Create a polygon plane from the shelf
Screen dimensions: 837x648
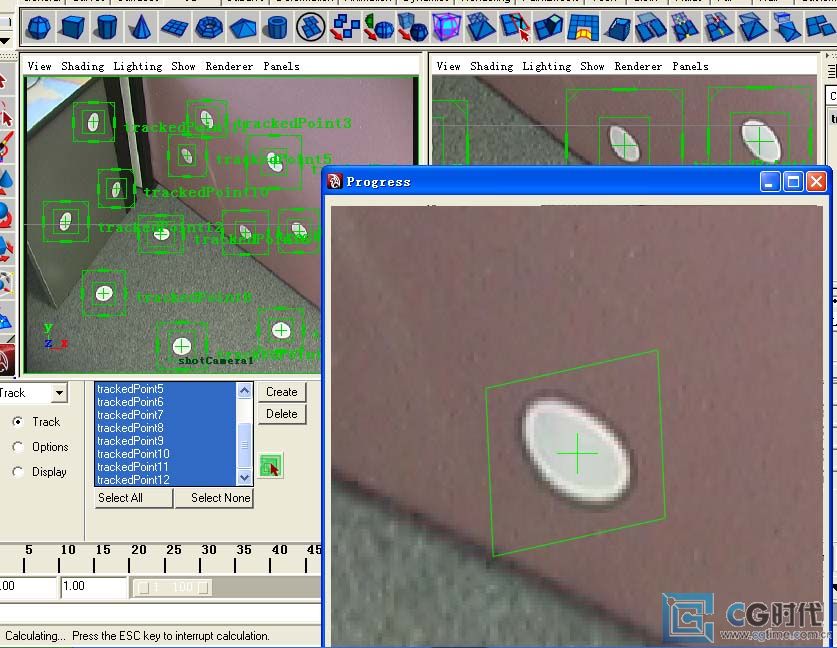[174, 27]
